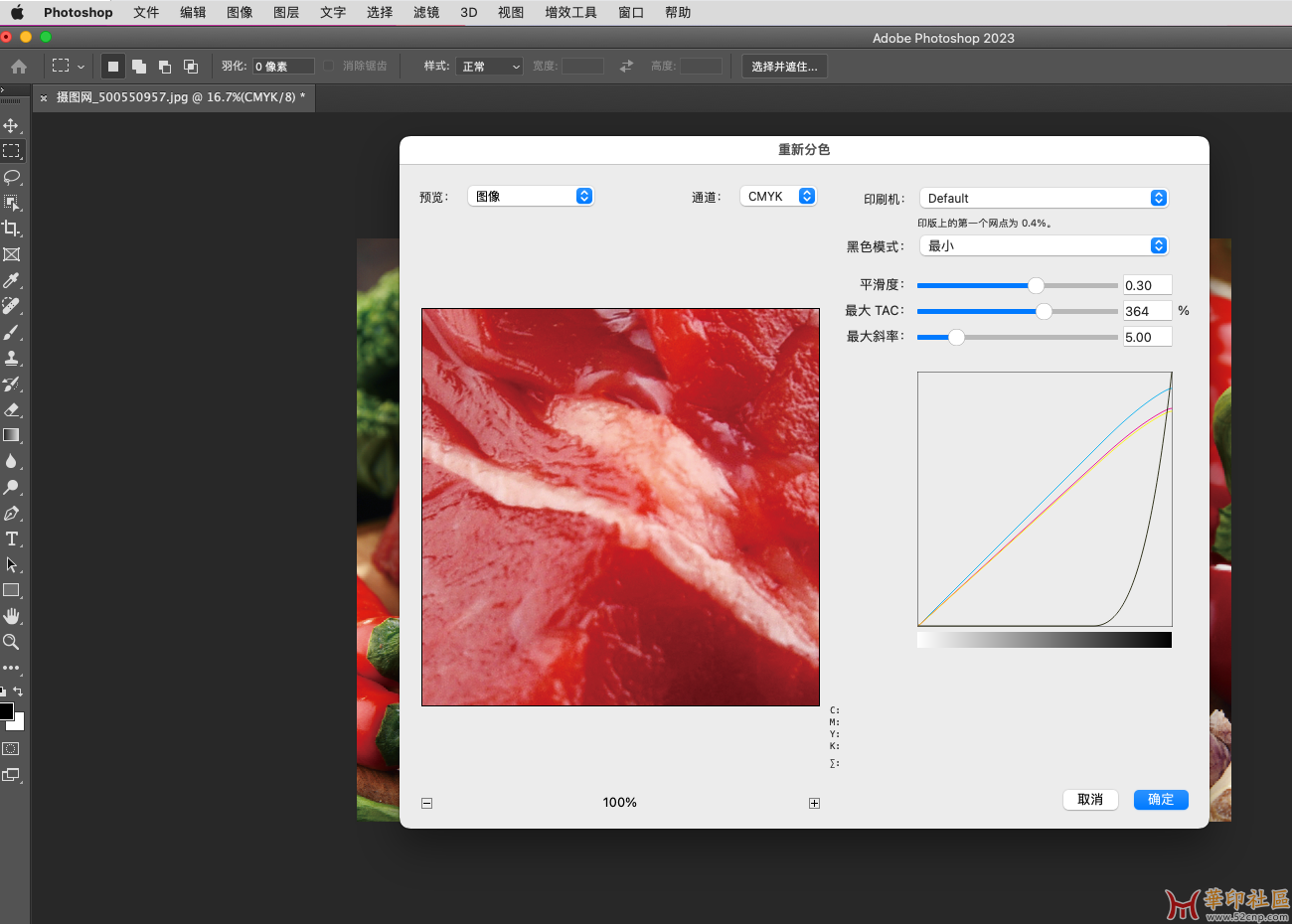Click the zoom out minus icon under preview
This screenshot has width=1292, height=924.
426,803
